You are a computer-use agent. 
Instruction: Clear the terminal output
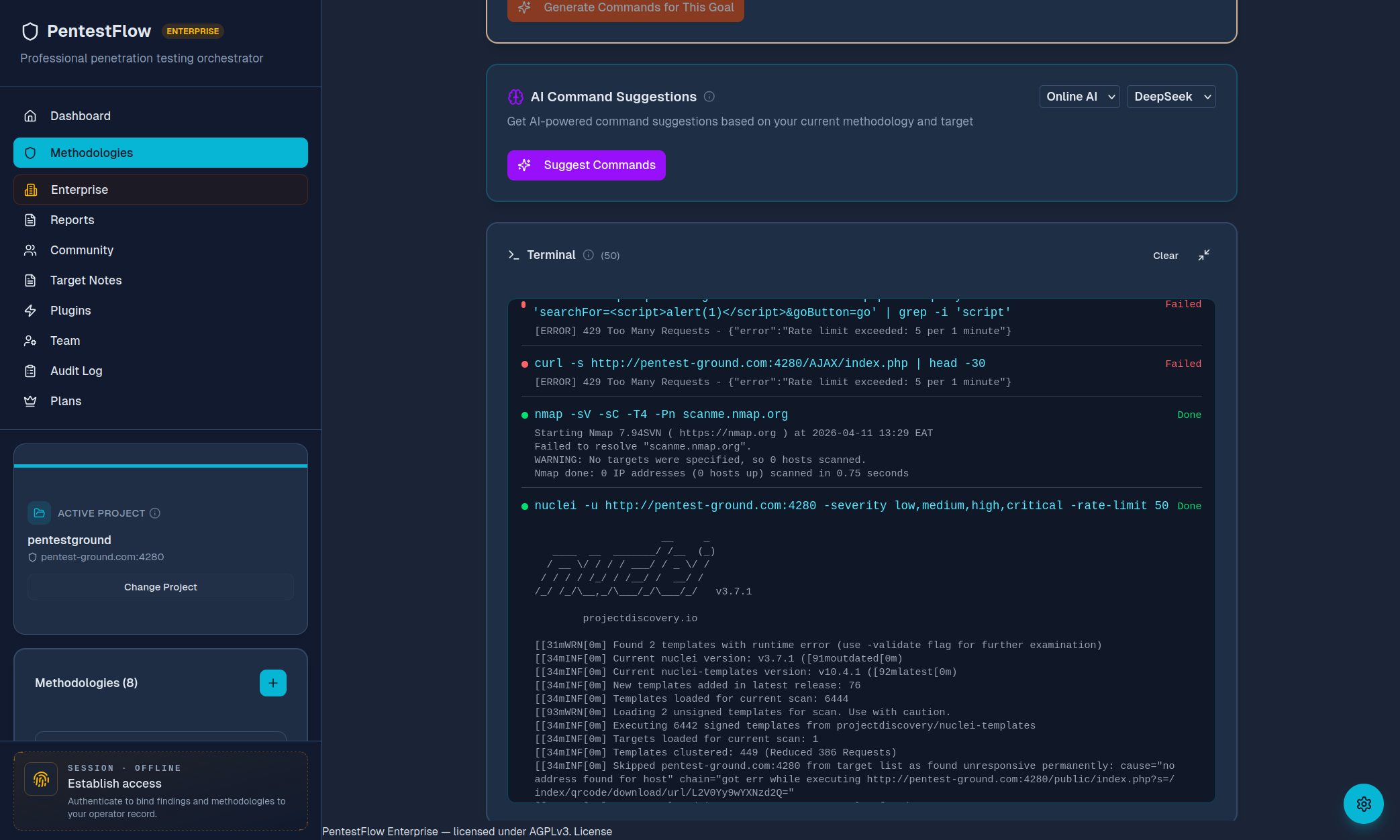(x=1165, y=256)
